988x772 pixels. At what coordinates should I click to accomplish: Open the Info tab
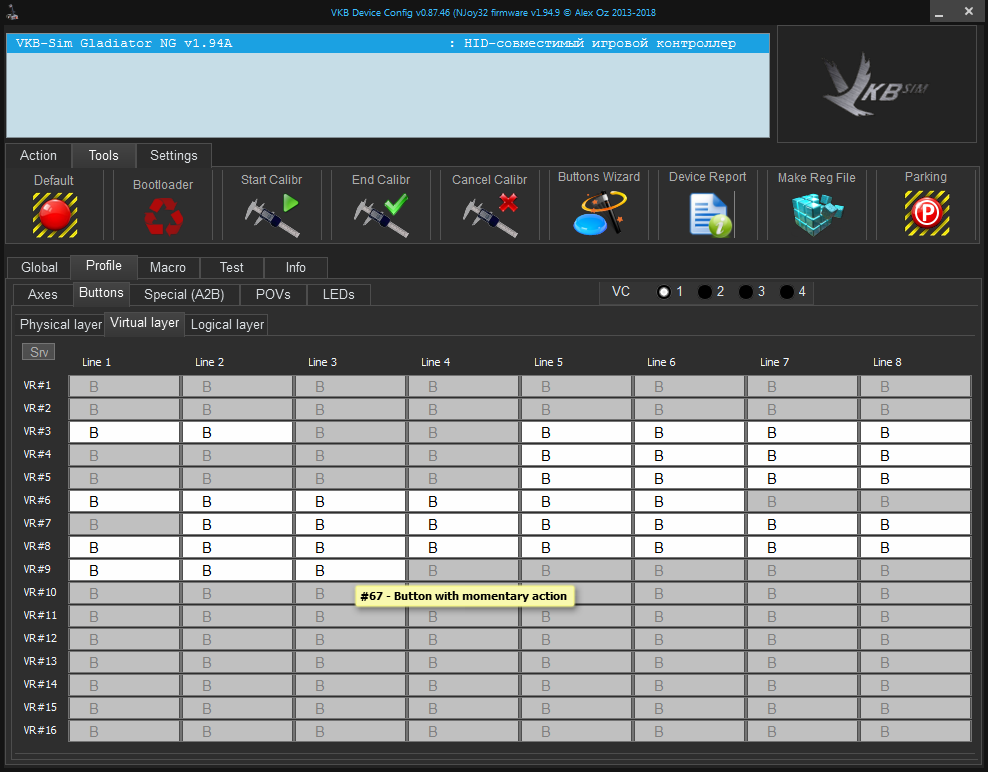click(296, 267)
